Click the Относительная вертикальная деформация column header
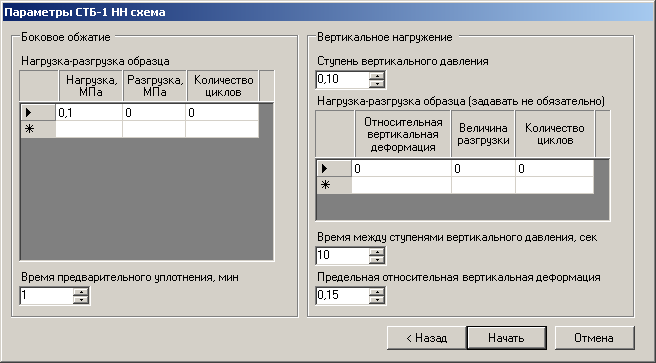 [x=403, y=134]
